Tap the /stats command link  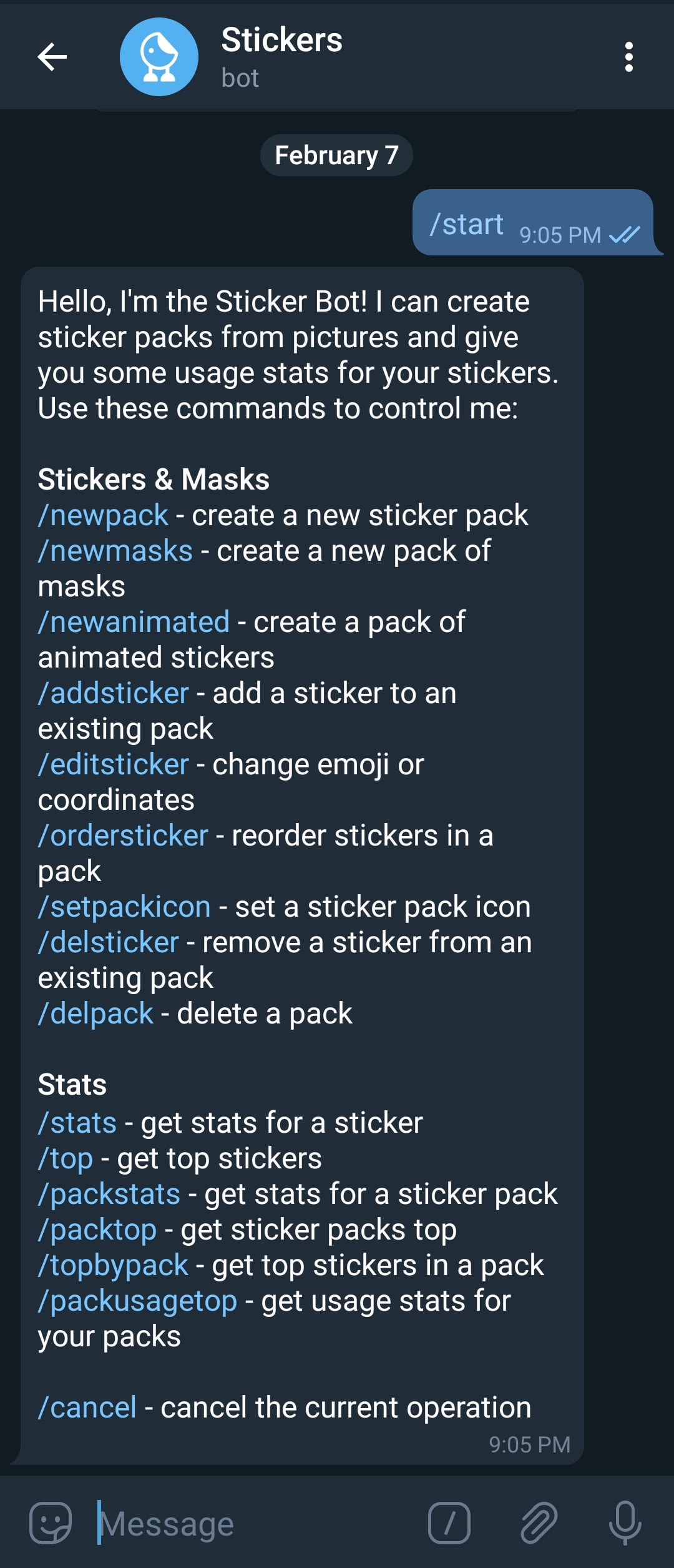[77, 1123]
